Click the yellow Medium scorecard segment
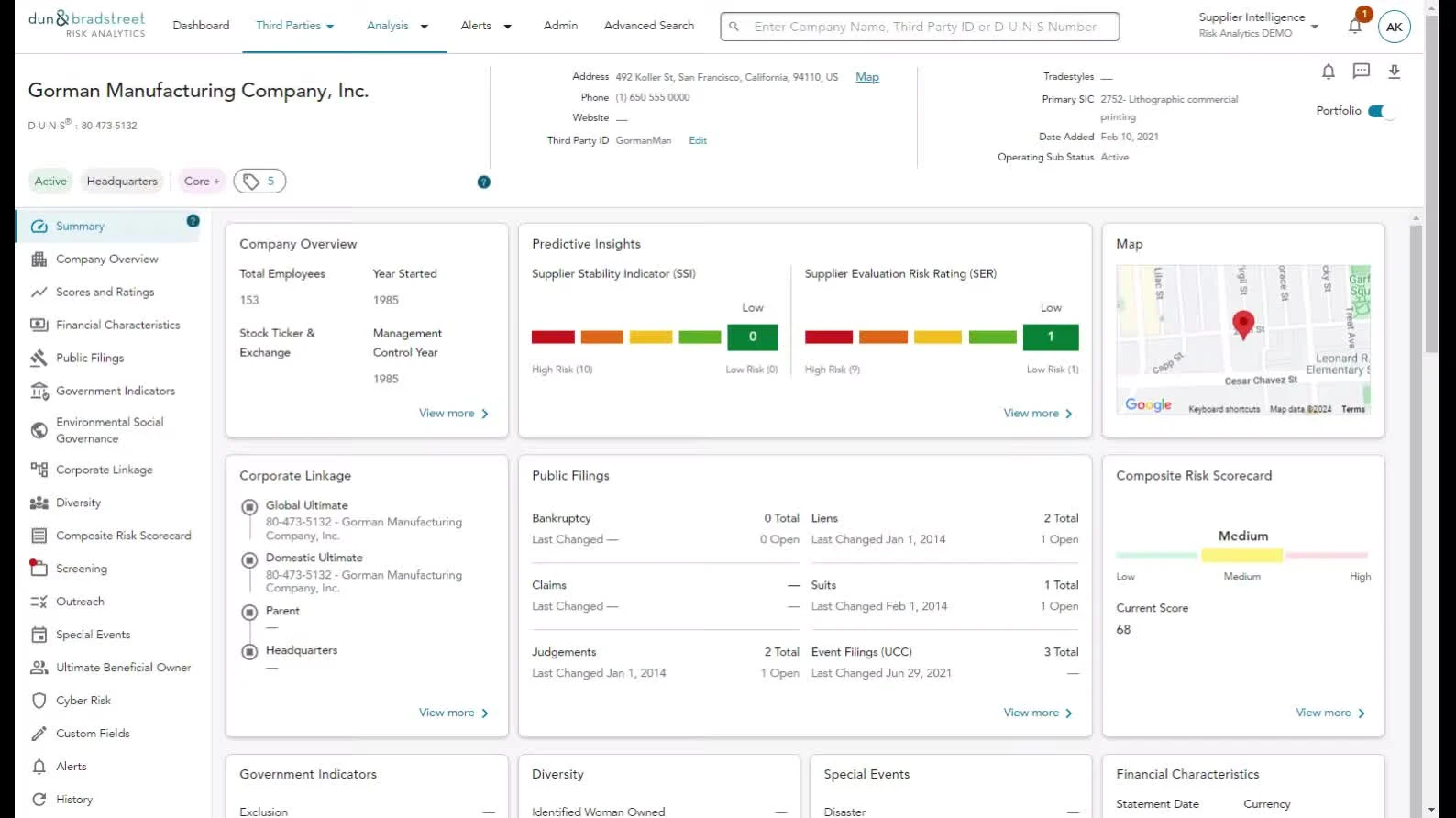The image size is (1456, 818). pyautogui.click(x=1241, y=556)
